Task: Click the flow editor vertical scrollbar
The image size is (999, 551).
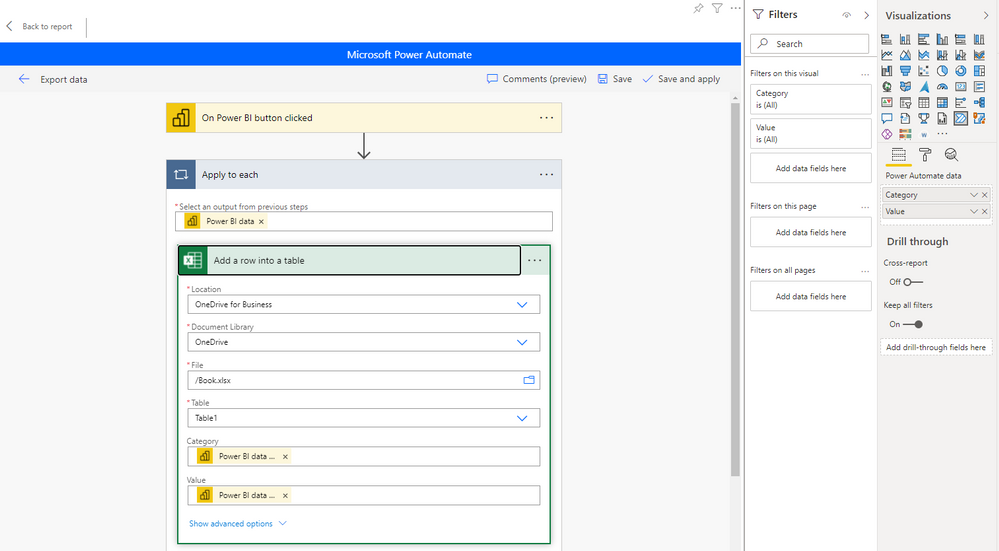Action: tap(735, 290)
